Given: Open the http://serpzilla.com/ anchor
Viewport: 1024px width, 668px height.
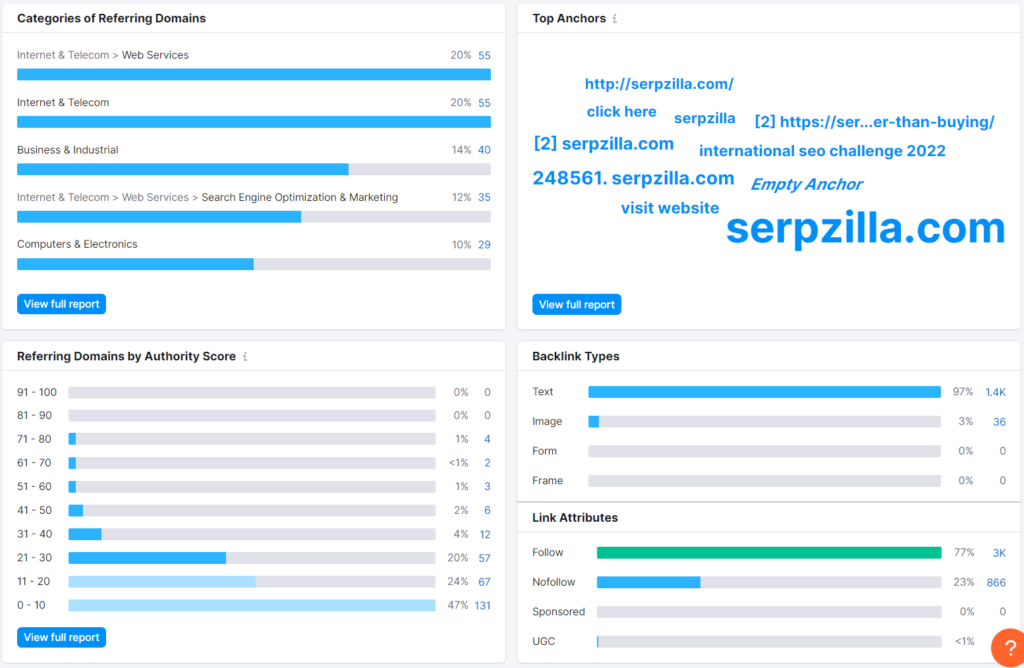Looking at the screenshot, I should [659, 84].
